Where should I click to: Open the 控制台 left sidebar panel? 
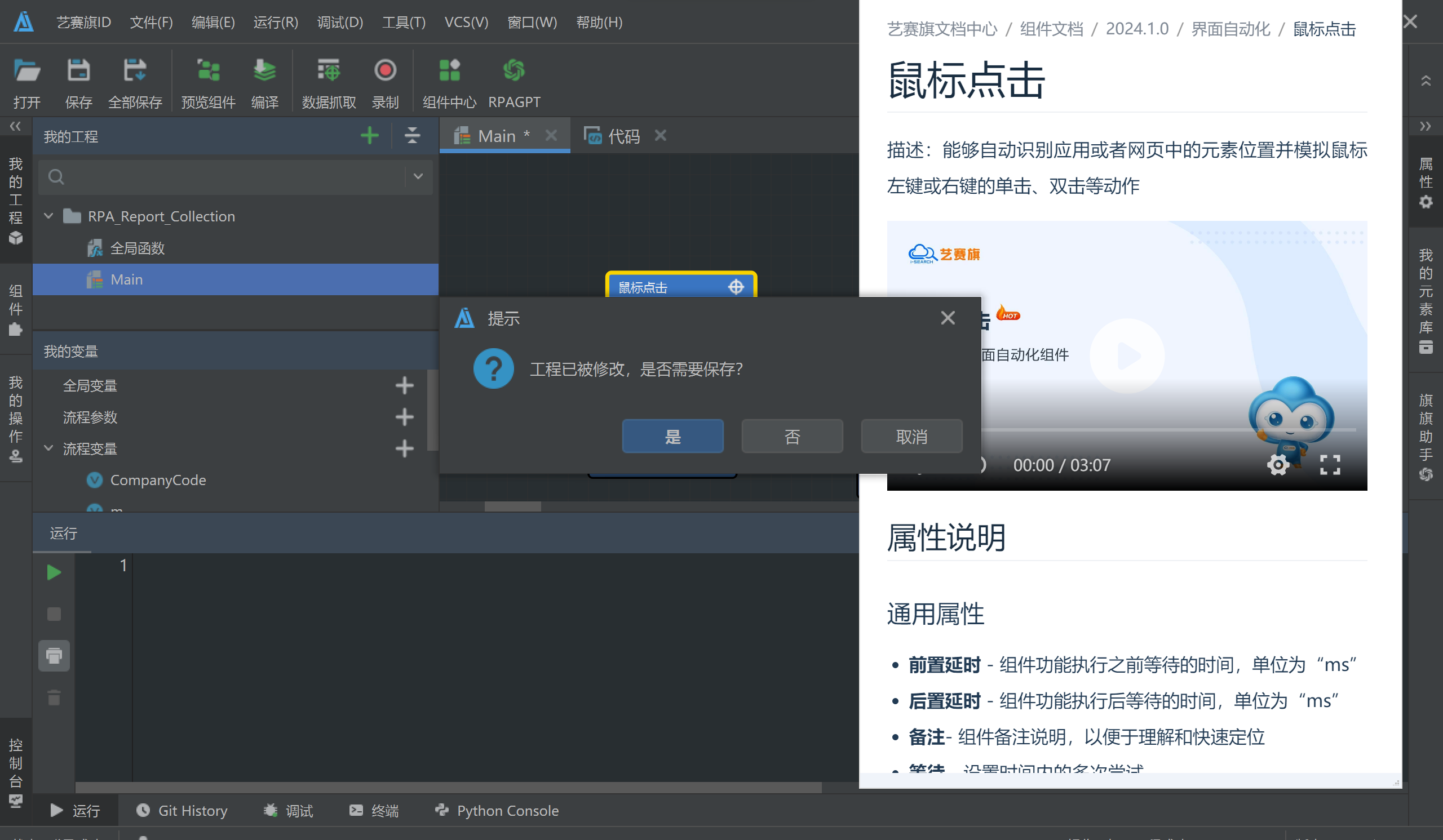click(x=15, y=772)
